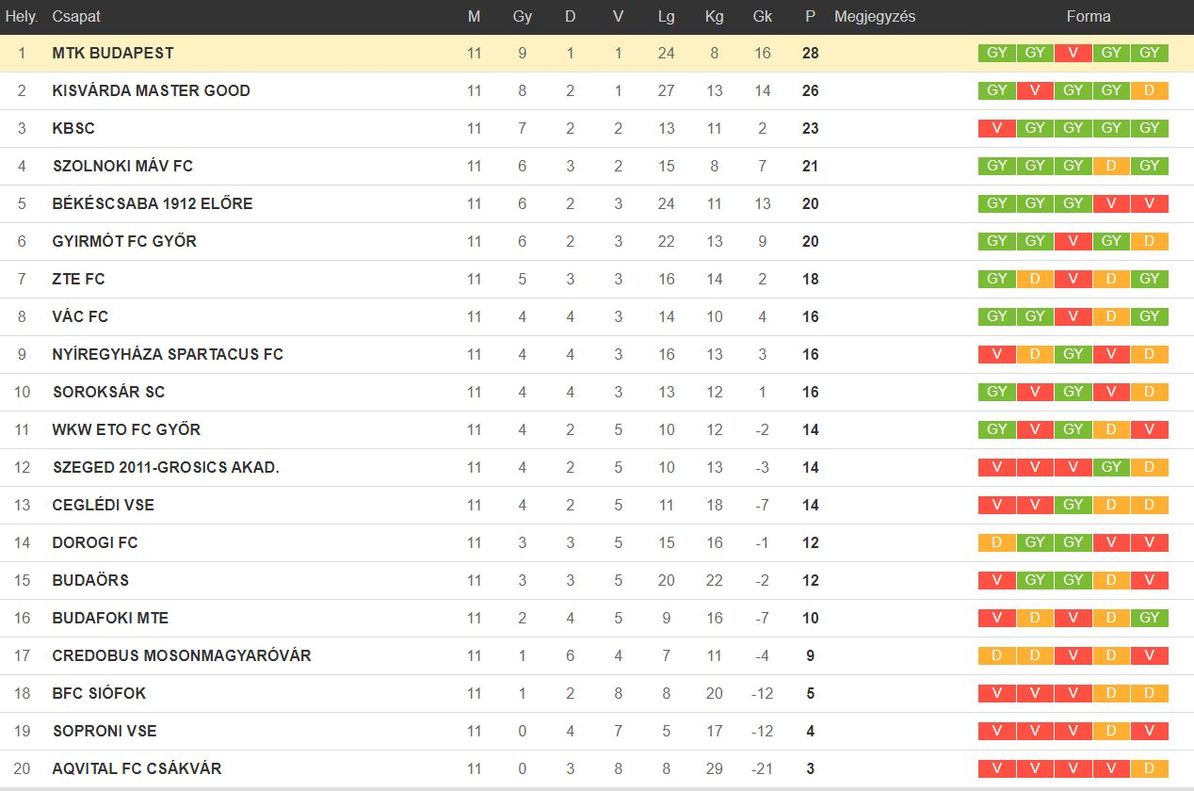Click MTK Budapest's red V form badge
This screenshot has height=791, width=1194.
click(x=1073, y=53)
